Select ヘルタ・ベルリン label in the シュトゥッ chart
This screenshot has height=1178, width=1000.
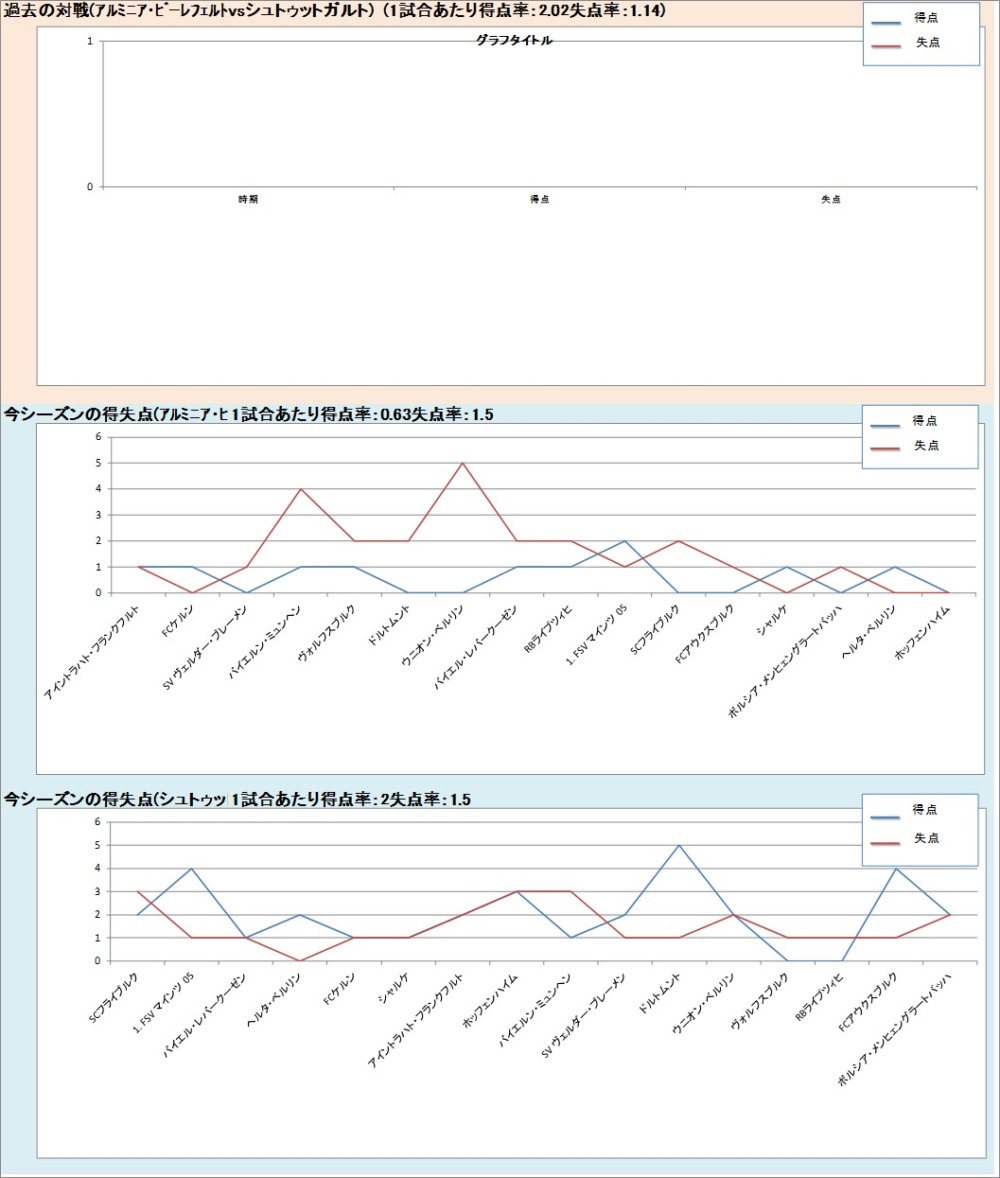pyautogui.click(x=273, y=1000)
